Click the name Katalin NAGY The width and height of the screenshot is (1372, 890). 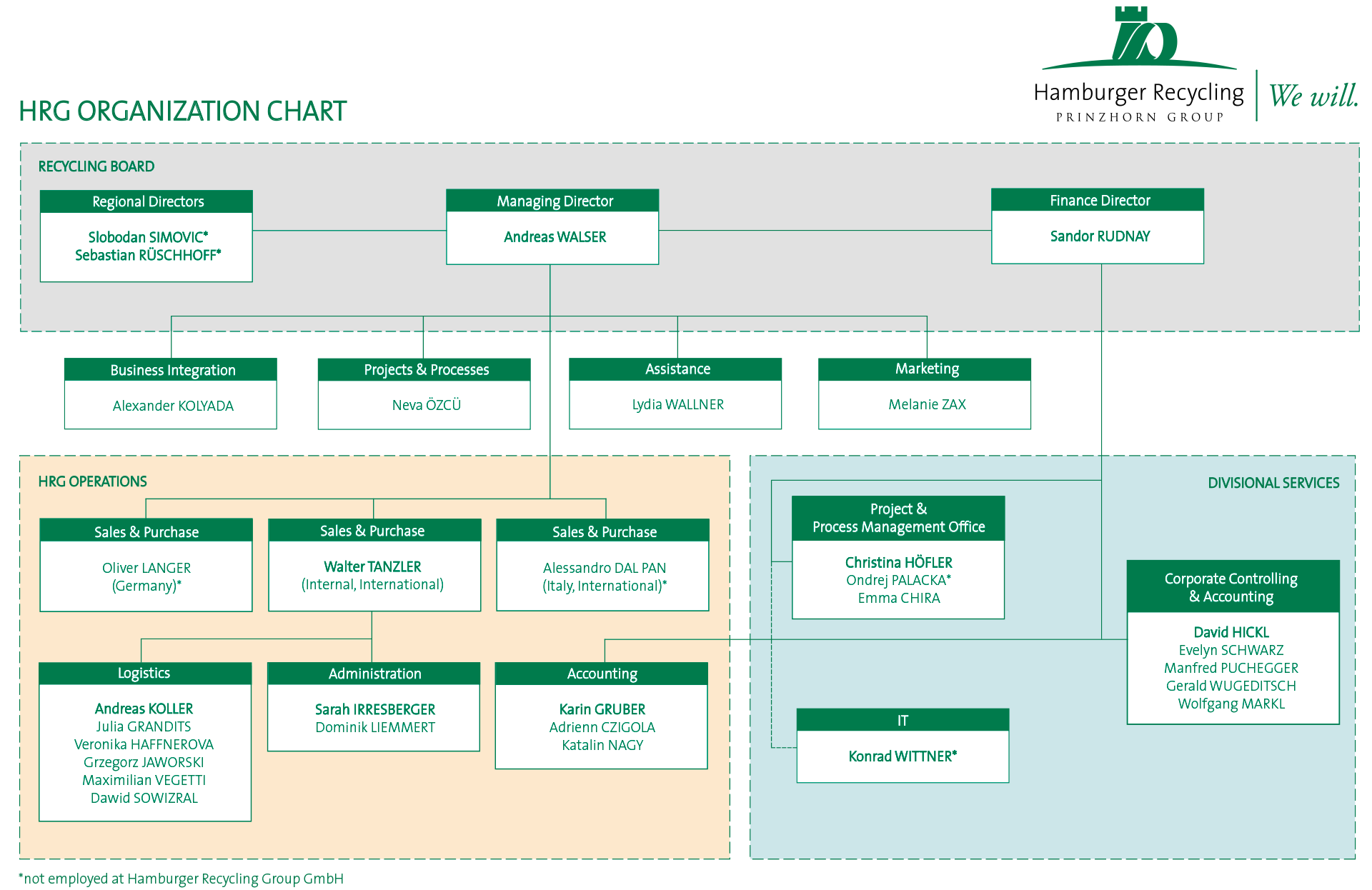[602, 745]
